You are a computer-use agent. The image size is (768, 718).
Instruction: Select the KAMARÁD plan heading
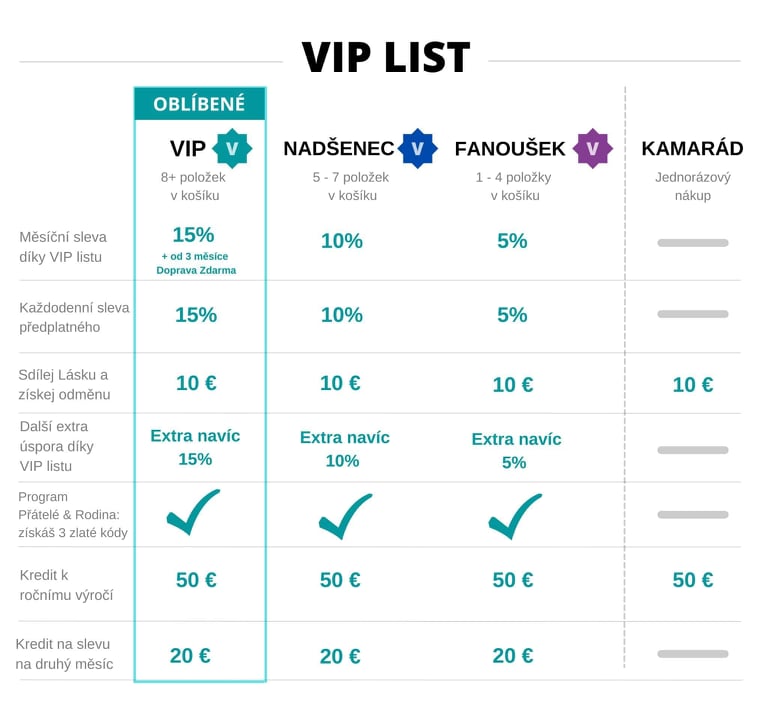point(692,148)
